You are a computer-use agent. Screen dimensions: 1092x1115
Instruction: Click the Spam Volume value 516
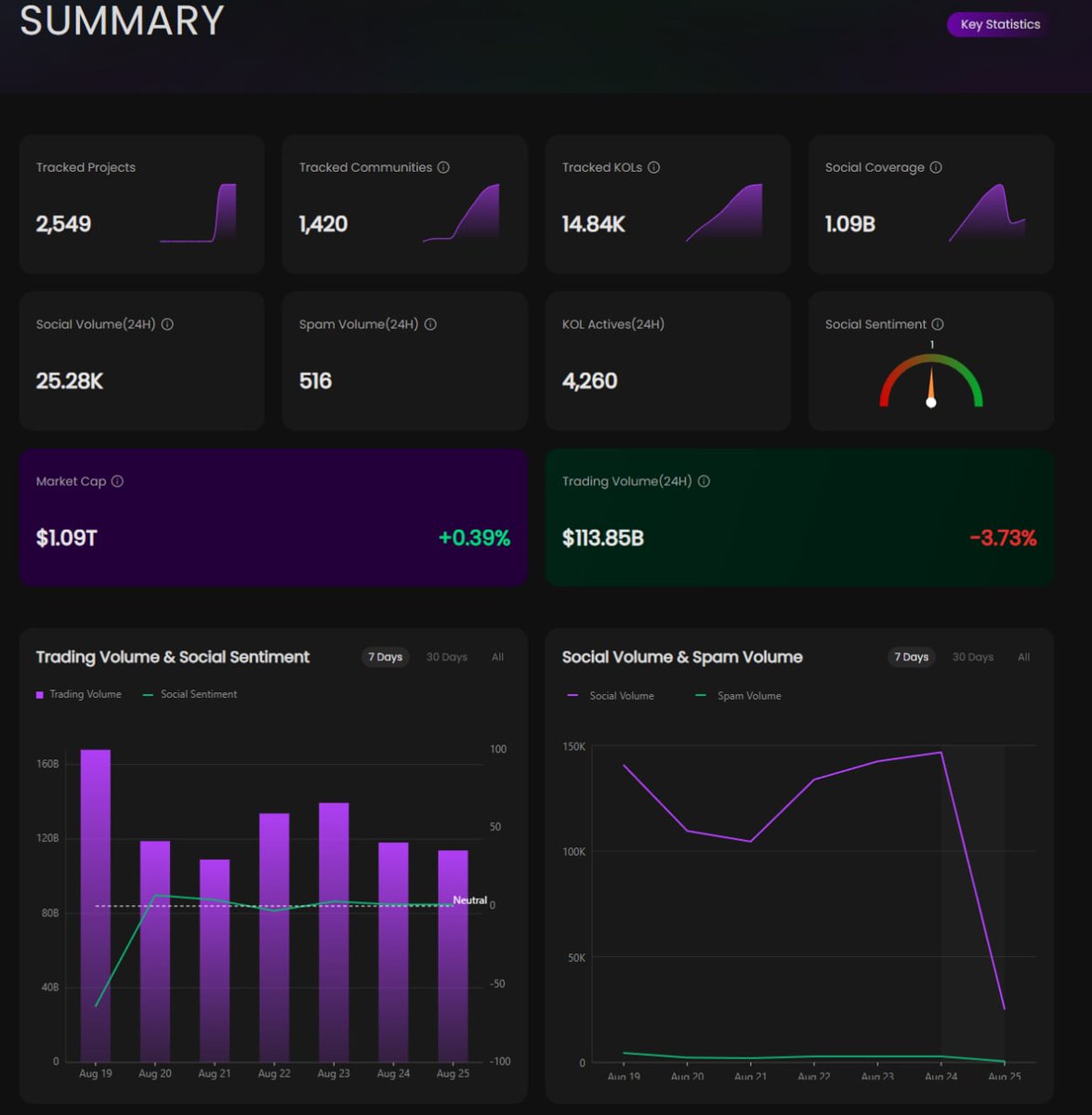pyautogui.click(x=315, y=381)
